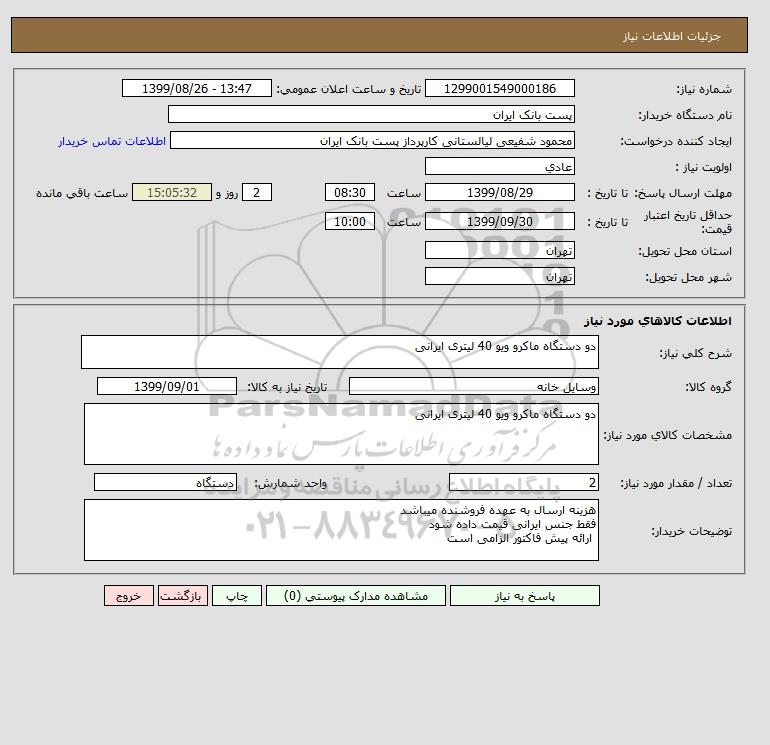This screenshot has height=745, width=770.
Task: Click the buyer name field پست بانک ایران
Action: (371, 114)
